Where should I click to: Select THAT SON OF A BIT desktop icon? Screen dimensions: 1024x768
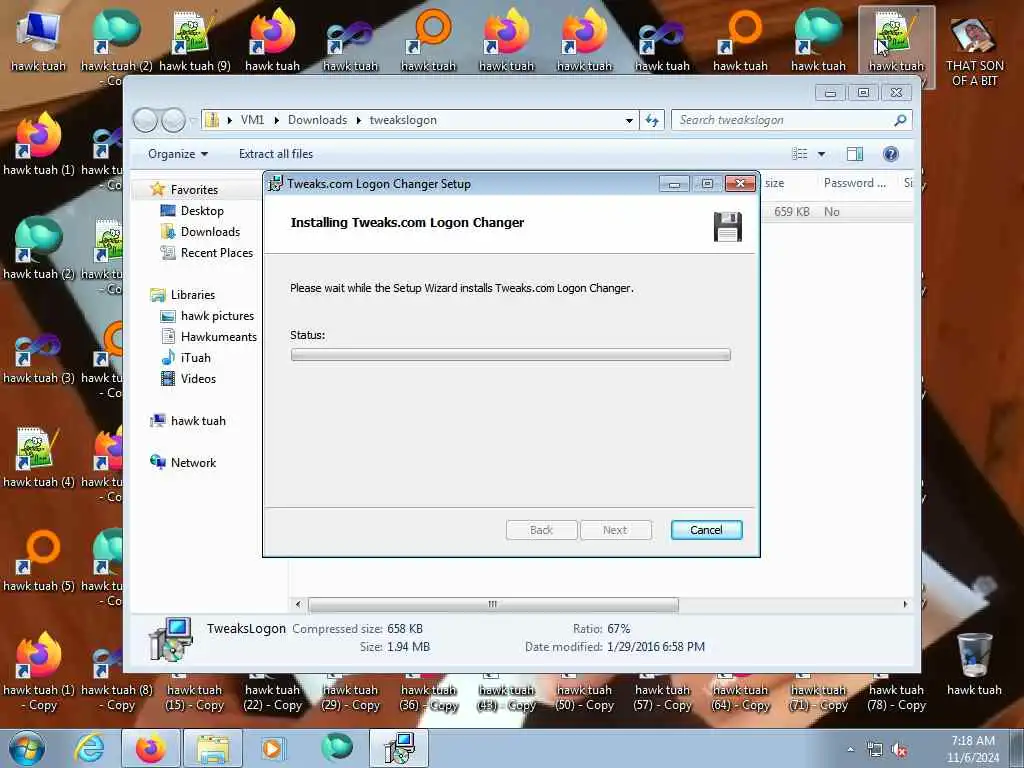pos(974,50)
